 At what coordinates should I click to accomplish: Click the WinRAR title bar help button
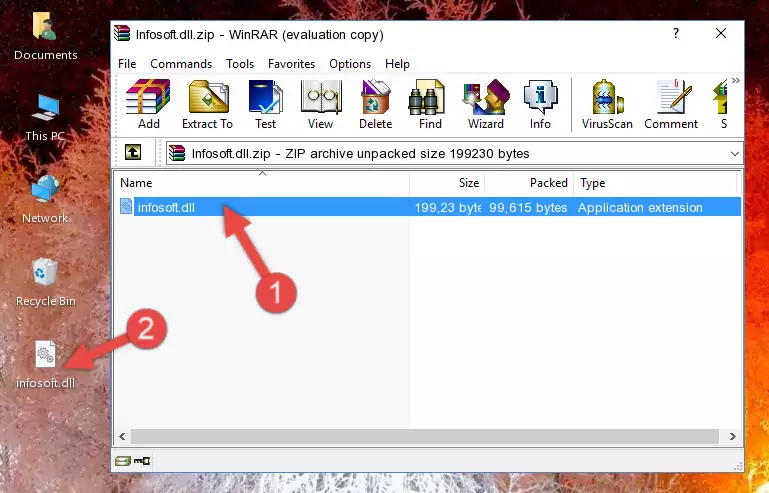point(676,33)
